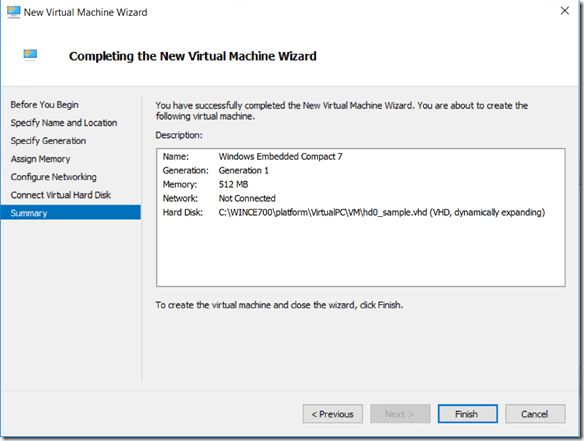Click the 512 MB memory value

(233, 184)
